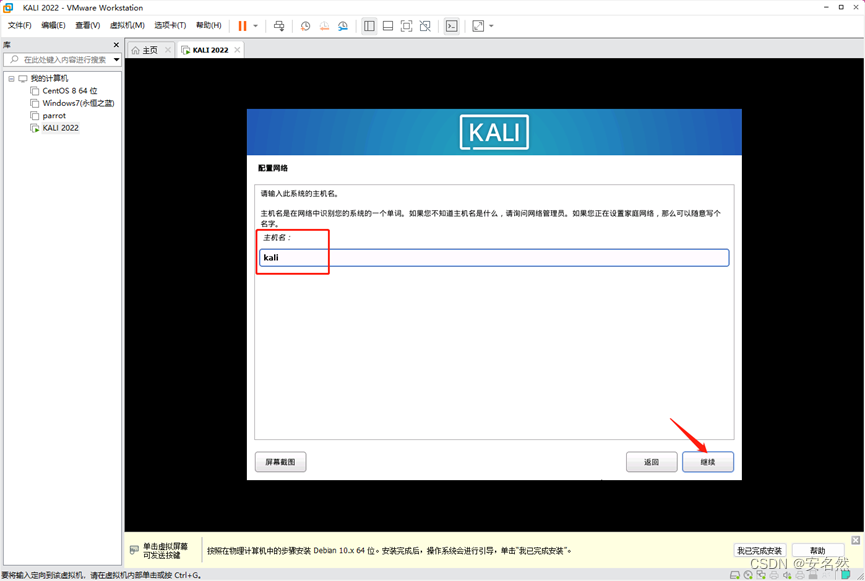Click the sound card status icon
The image size is (865, 581).
(787, 575)
